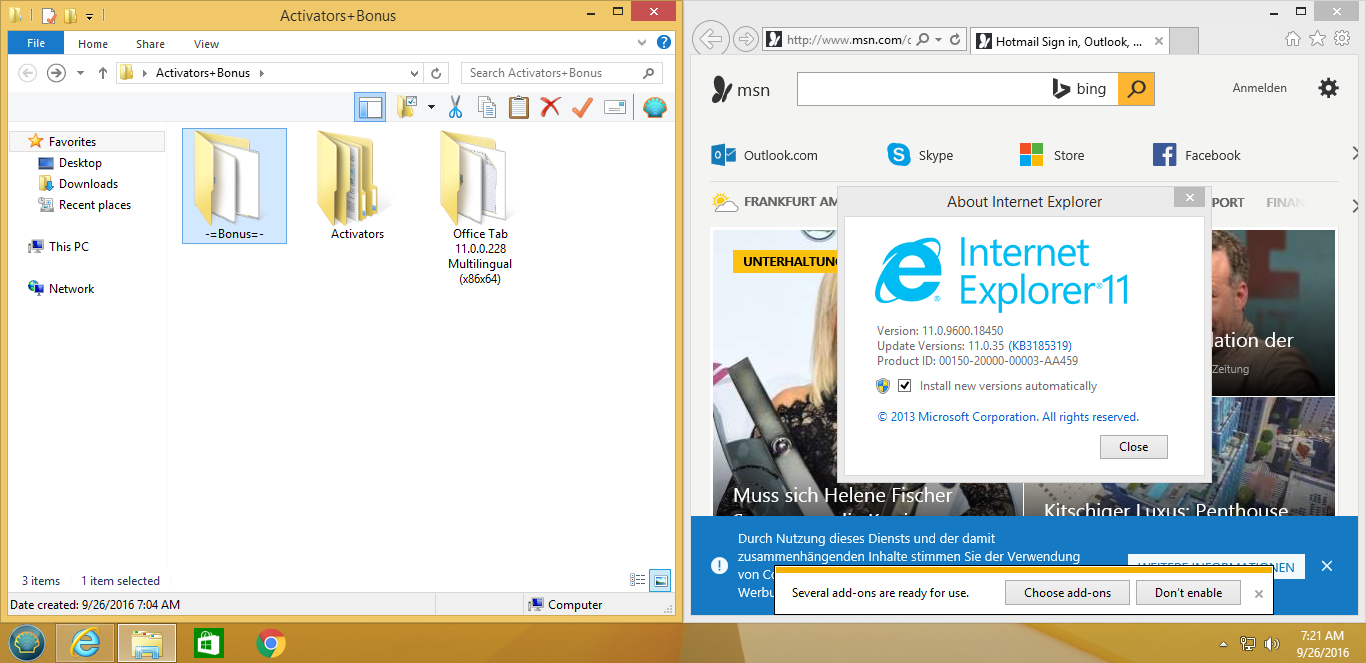1366x663 pixels.
Task: Select the -=Bonus=- folder
Action: pyautogui.click(x=234, y=186)
